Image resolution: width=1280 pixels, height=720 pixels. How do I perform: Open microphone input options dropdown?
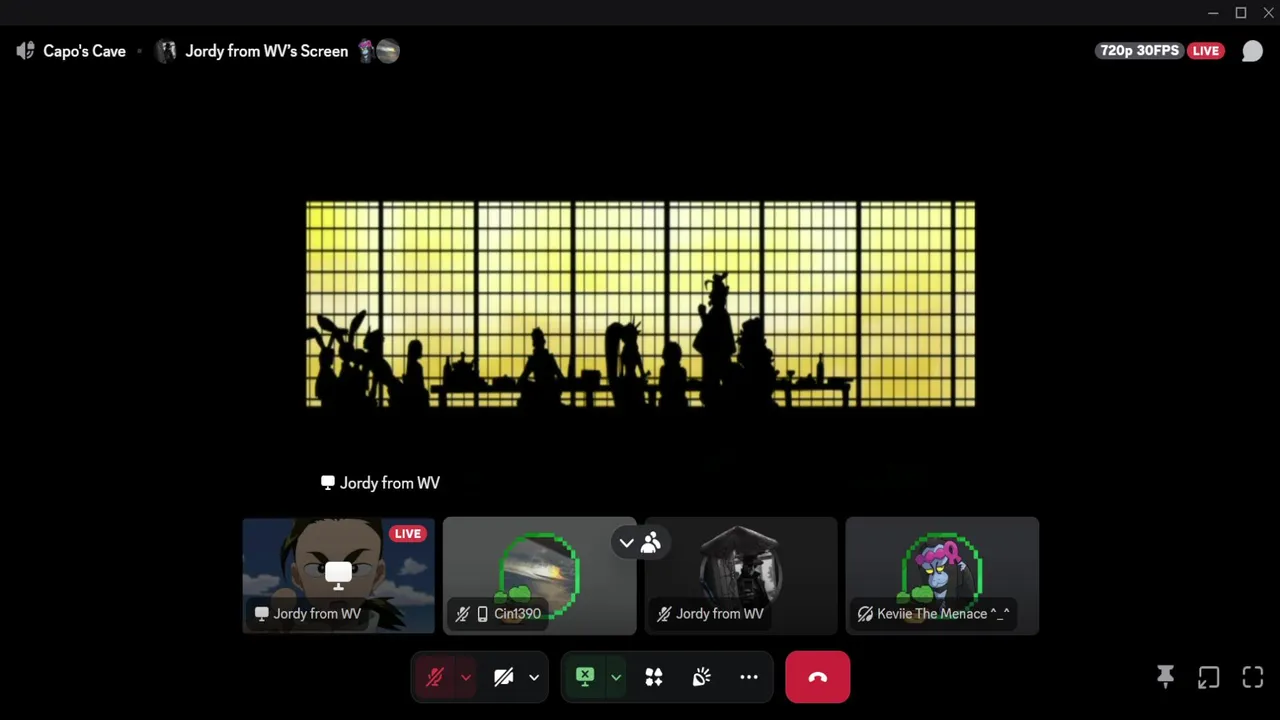tap(466, 677)
